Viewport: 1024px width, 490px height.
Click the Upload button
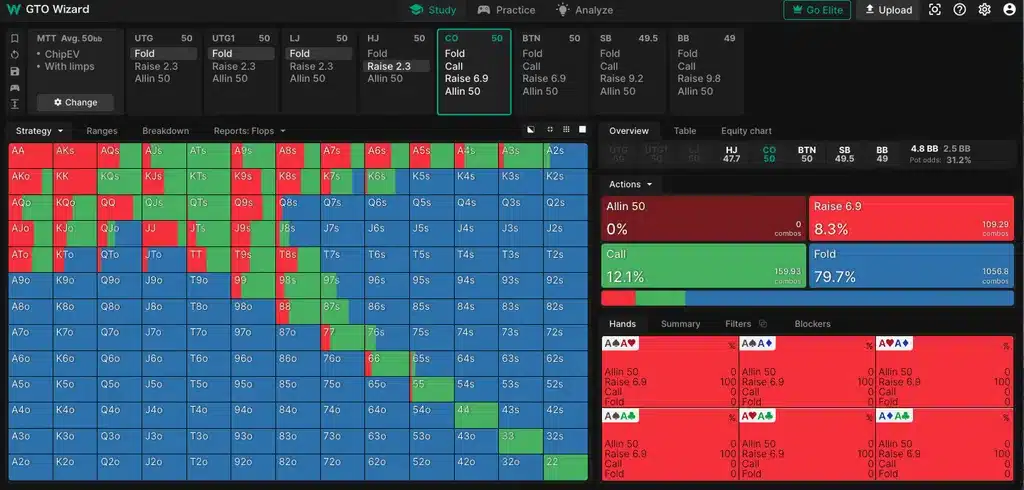(x=888, y=10)
